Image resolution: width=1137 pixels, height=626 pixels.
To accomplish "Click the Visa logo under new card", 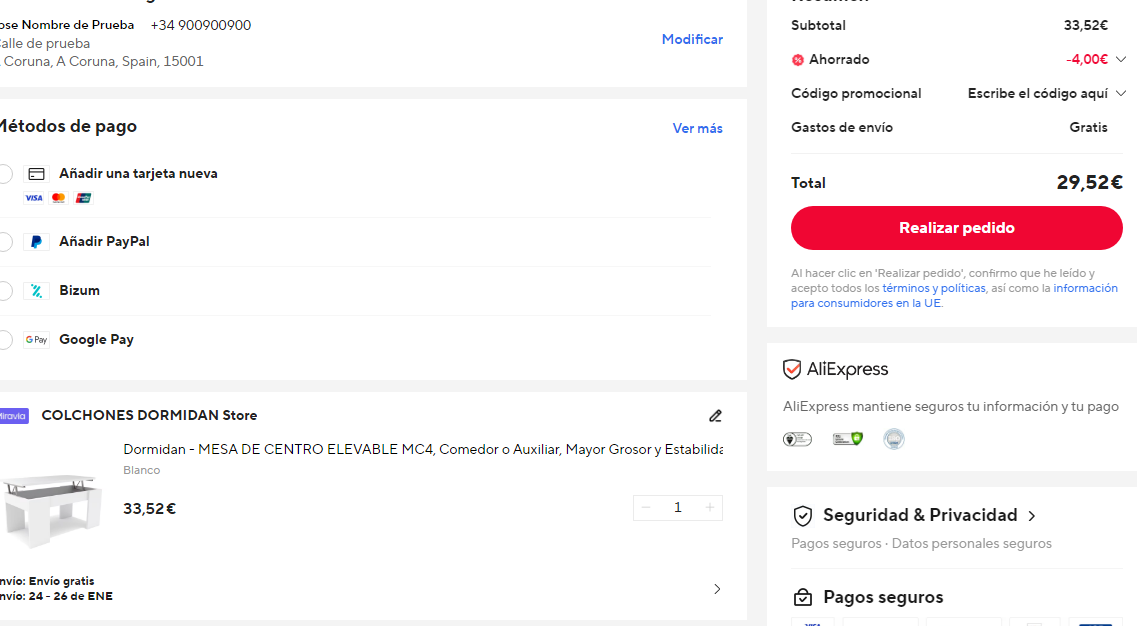I will tap(34, 198).
